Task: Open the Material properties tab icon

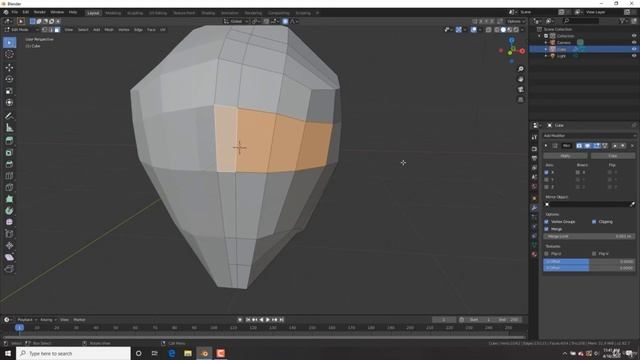Action: click(x=534, y=254)
